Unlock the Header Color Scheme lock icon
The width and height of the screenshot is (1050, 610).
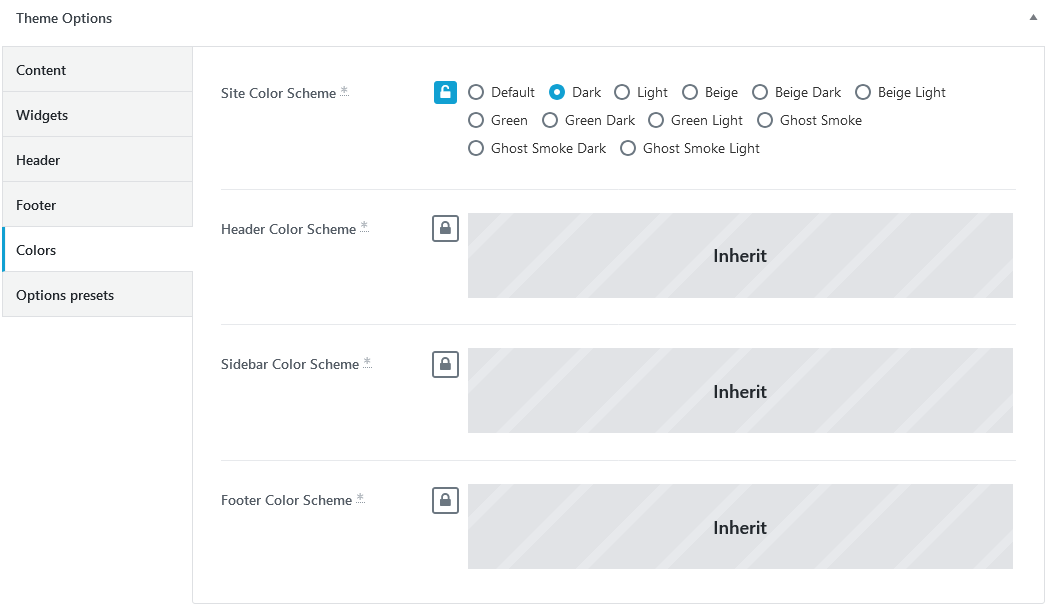[445, 228]
